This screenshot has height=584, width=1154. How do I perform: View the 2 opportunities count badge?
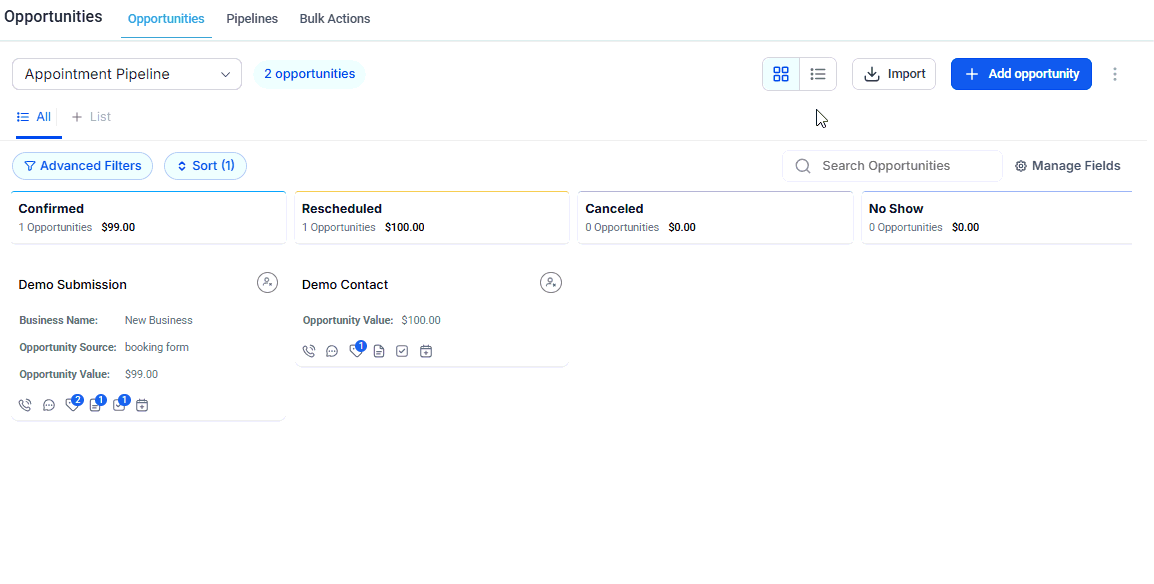click(310, 73)
